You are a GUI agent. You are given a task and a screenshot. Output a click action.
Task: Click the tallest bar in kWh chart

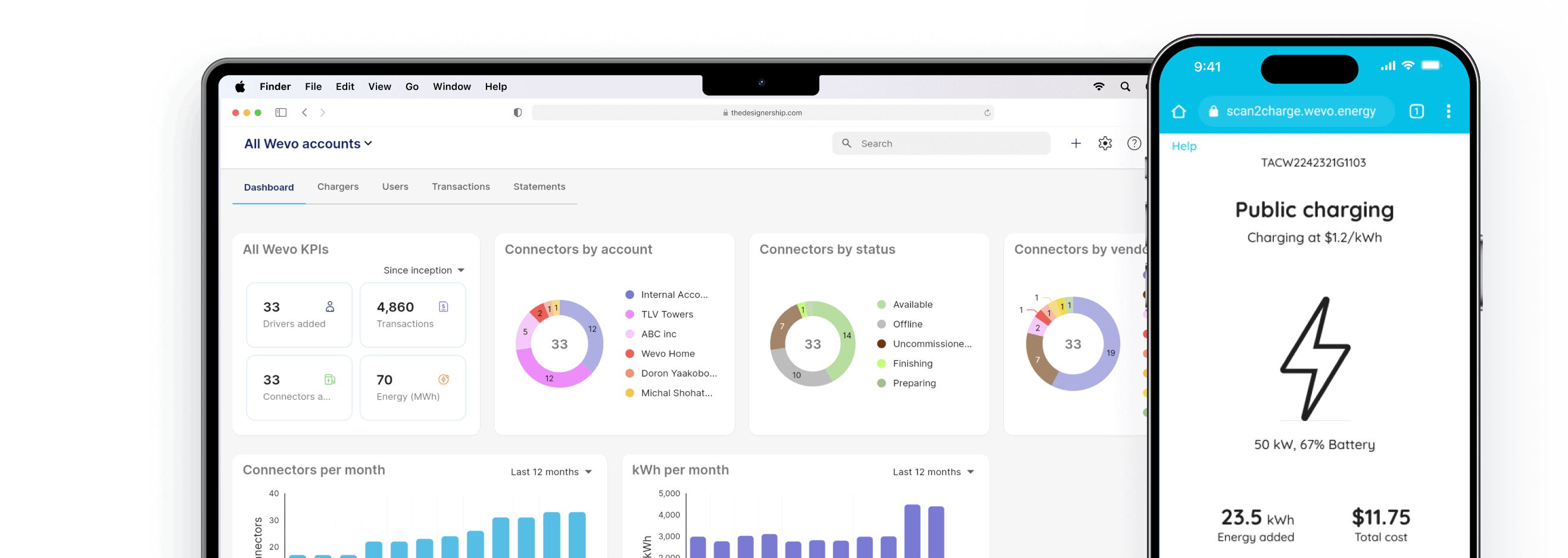pyautogui.click(x=912, y=531)
